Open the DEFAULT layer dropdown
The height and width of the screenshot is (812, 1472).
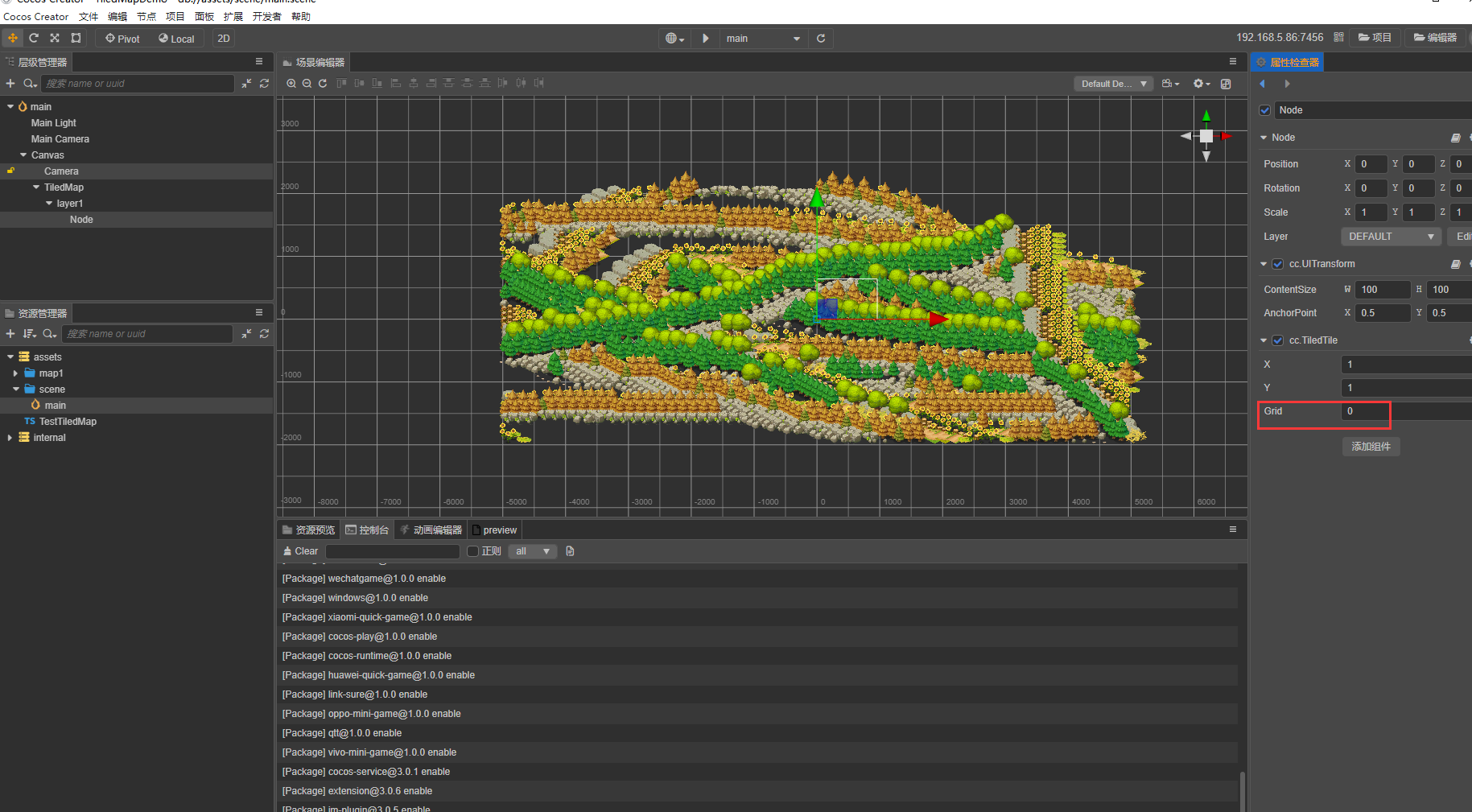coord(1391,237)
